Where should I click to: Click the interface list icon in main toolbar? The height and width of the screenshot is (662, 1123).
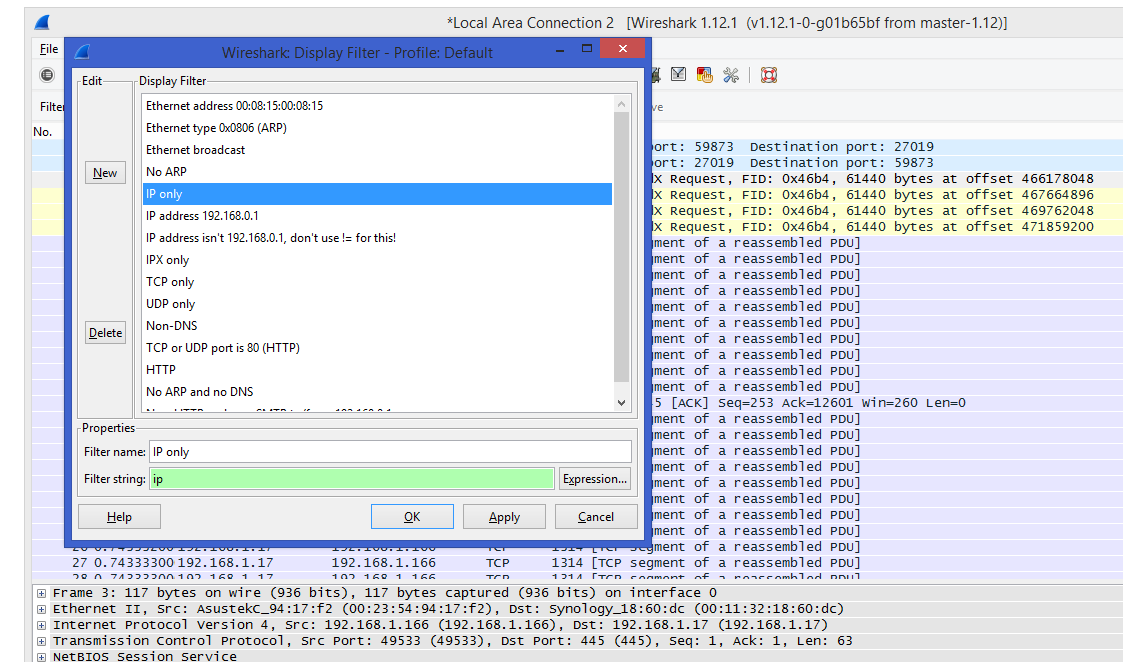[47, 75]
